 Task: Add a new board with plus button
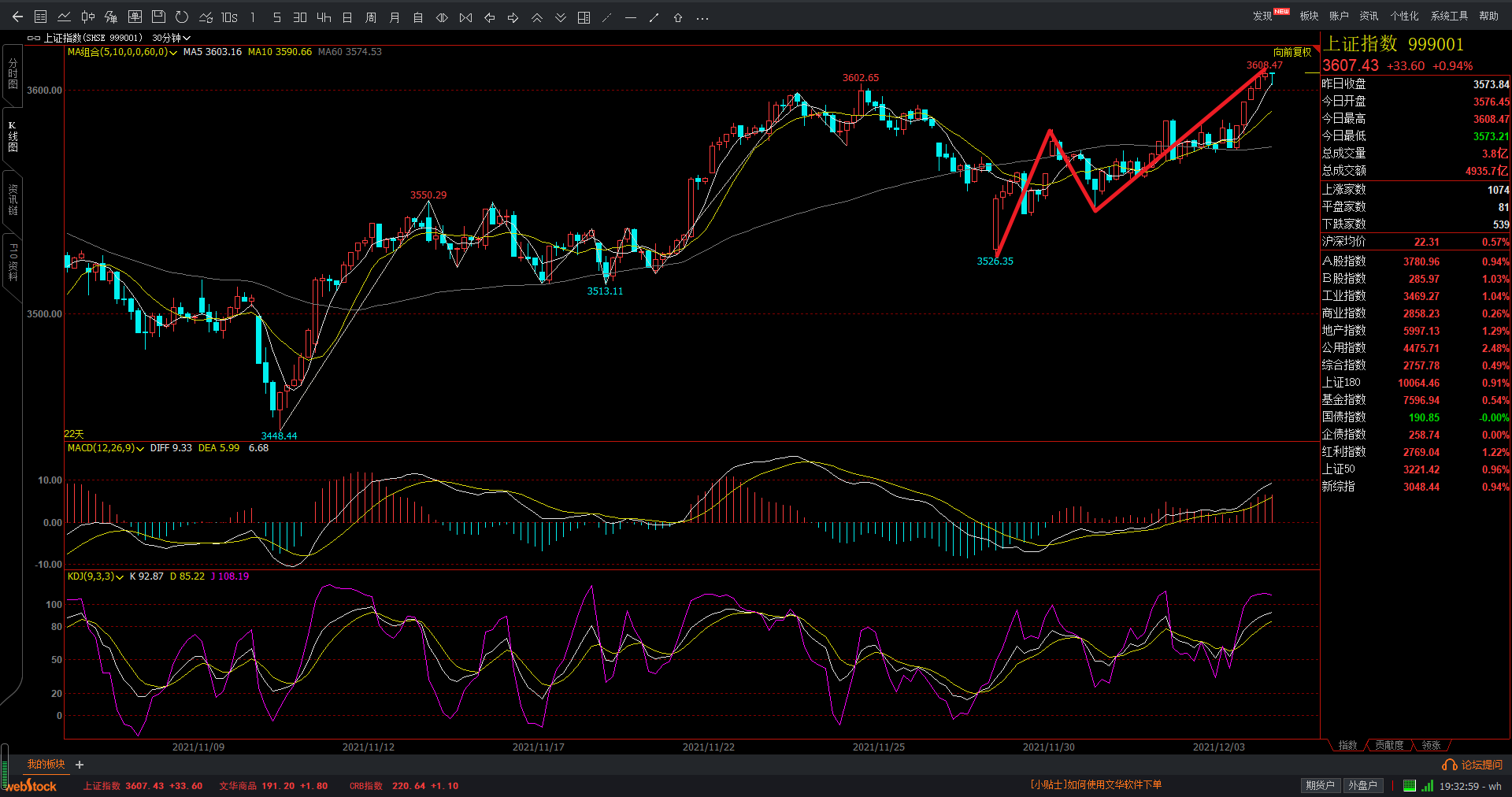click(x=80, y=765)
